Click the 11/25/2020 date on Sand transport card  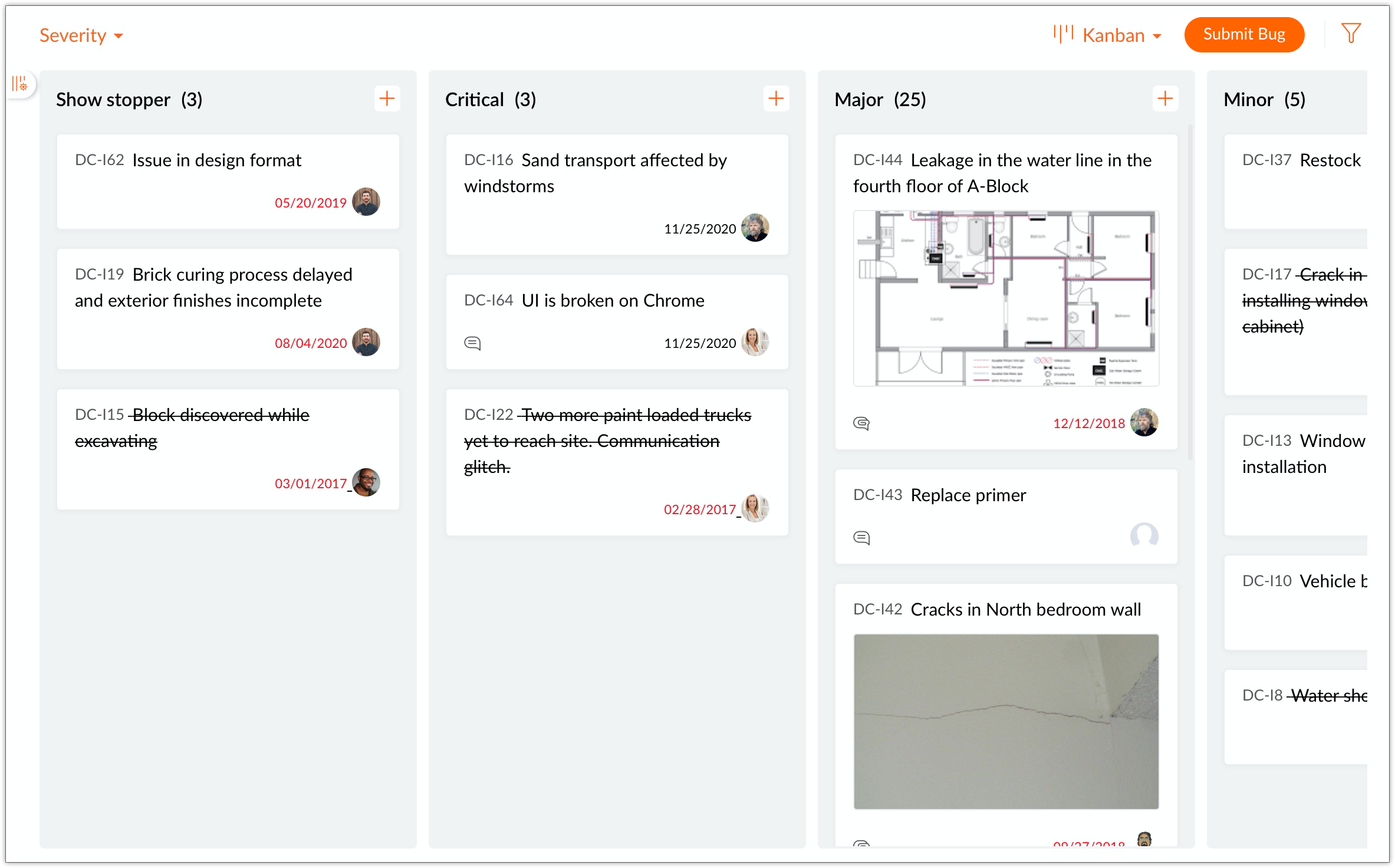[x=699, y=229]
